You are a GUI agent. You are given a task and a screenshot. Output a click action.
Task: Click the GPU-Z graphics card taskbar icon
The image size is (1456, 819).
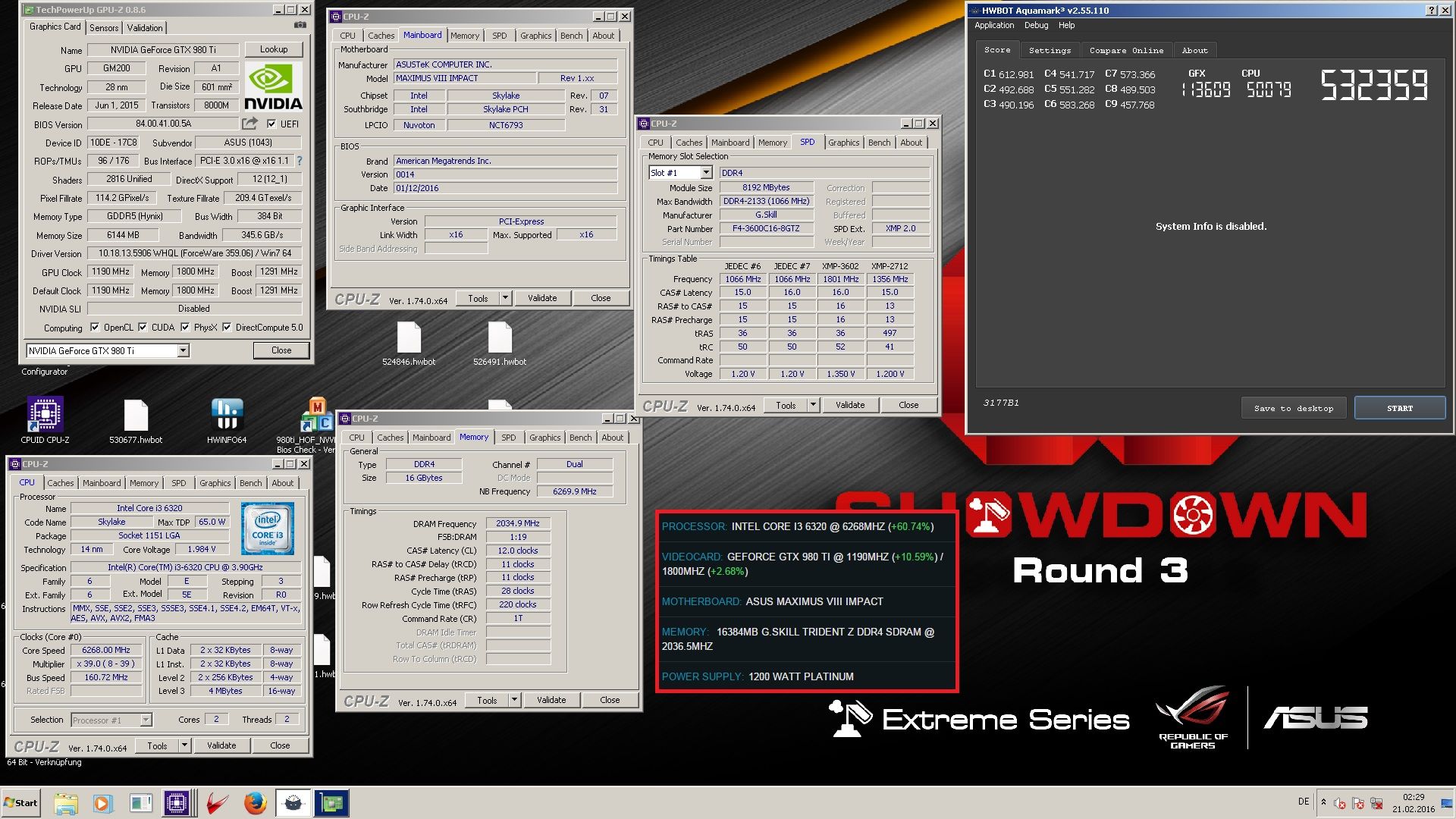click(x=331, y=803)
